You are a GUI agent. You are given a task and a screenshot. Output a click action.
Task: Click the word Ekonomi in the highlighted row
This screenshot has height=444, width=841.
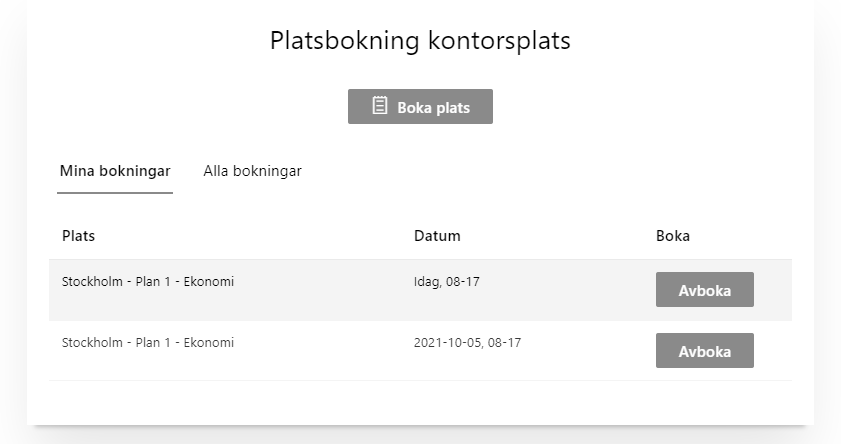pos(209,282)
